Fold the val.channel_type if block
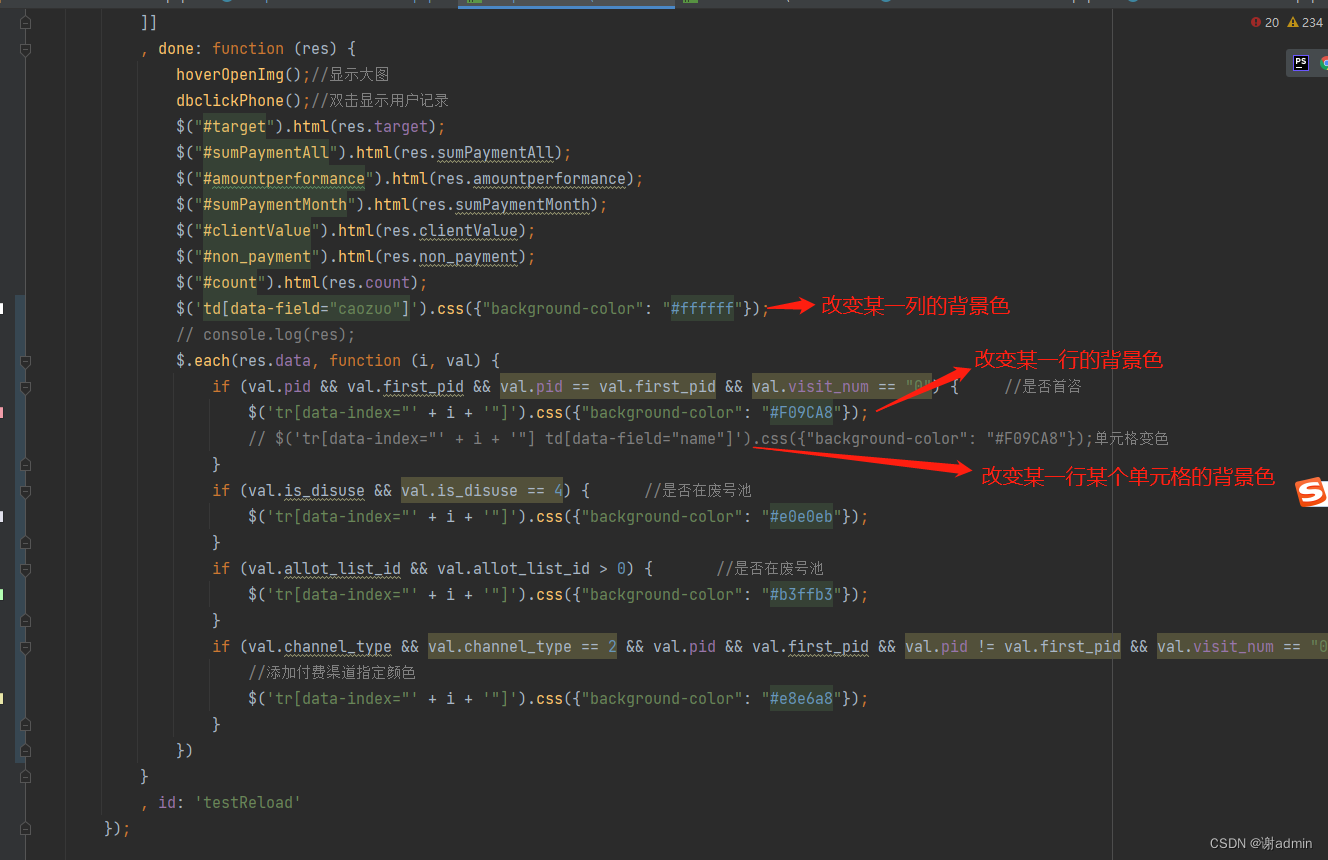The height and width of the screenshot is (860, 1328). (26, 646)
